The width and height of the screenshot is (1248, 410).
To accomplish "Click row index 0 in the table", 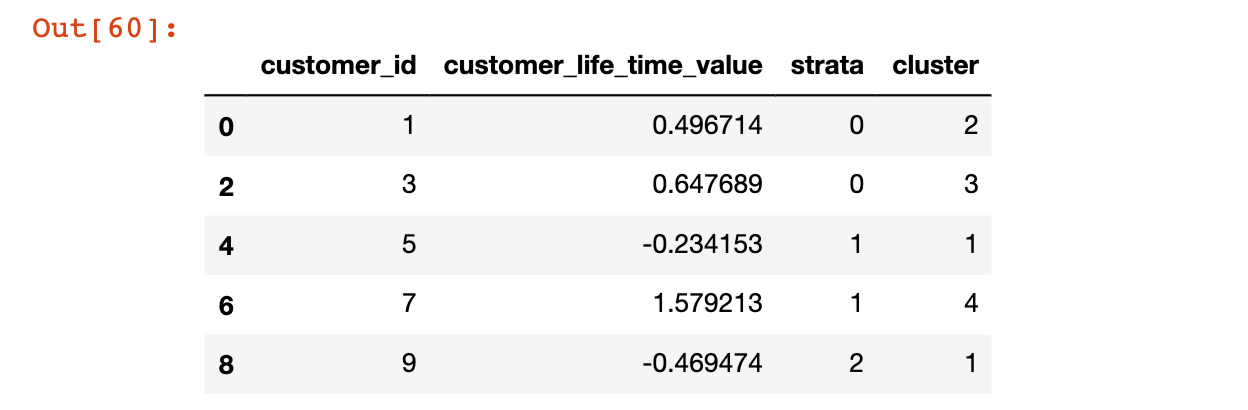I will pos(226,127).
